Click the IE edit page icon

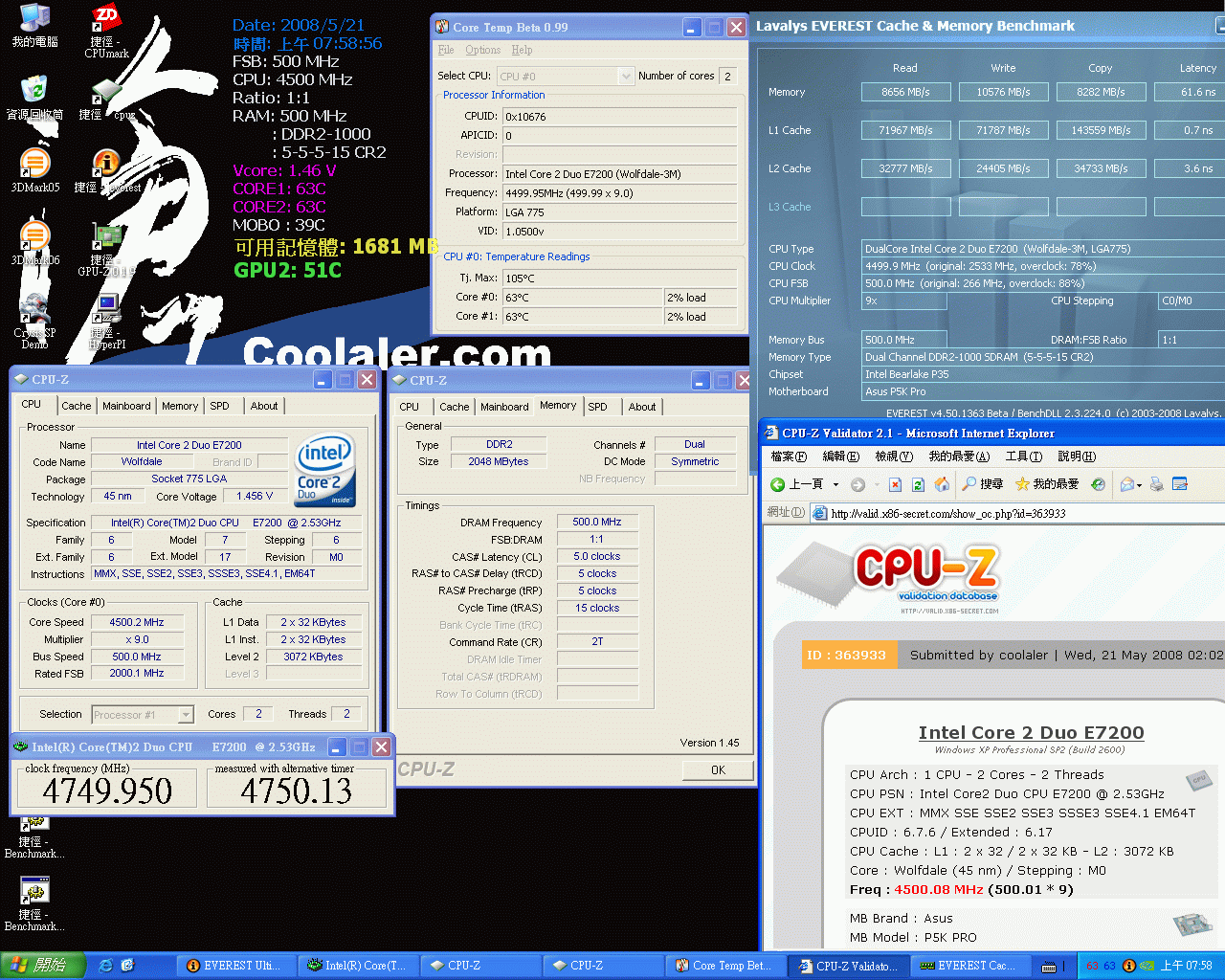click(x=1180, y=484)
